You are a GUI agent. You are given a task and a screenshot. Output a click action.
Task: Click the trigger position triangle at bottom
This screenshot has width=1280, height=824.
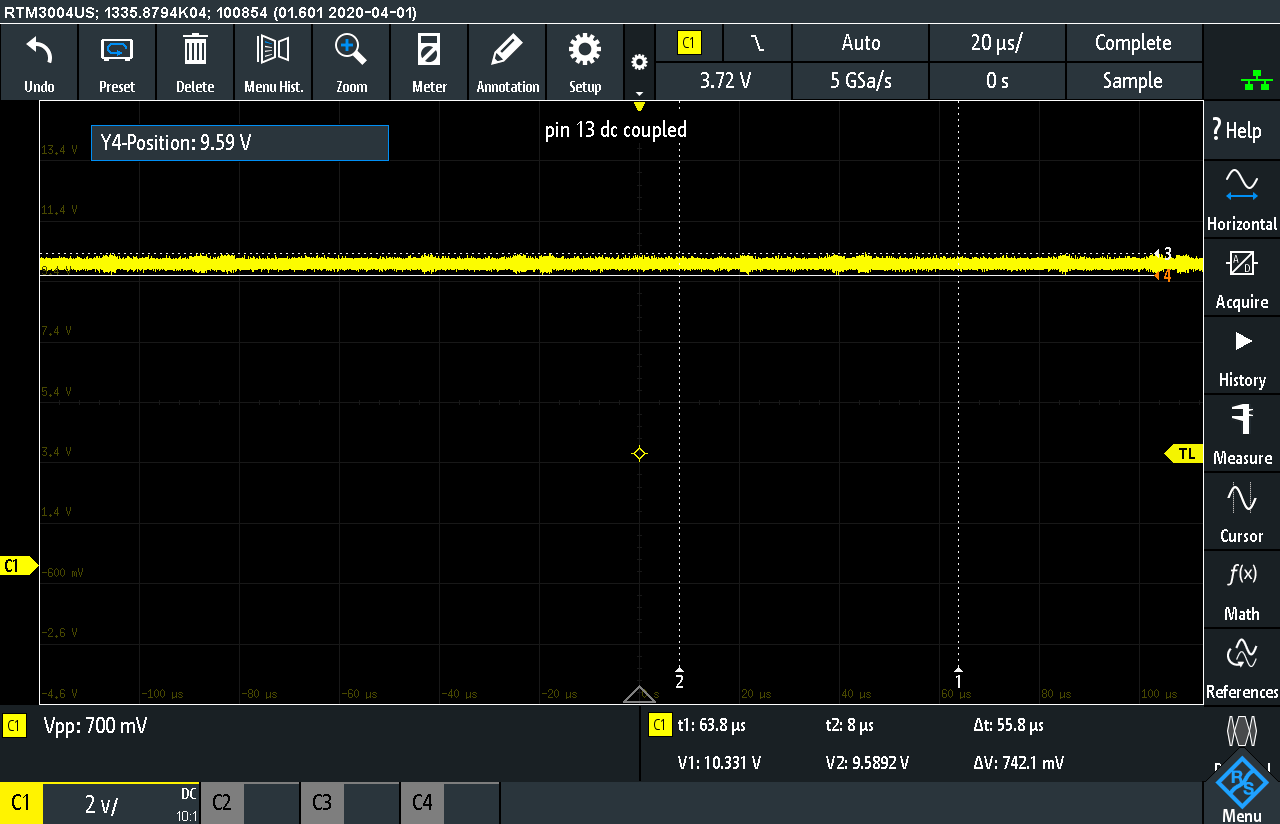640,694
